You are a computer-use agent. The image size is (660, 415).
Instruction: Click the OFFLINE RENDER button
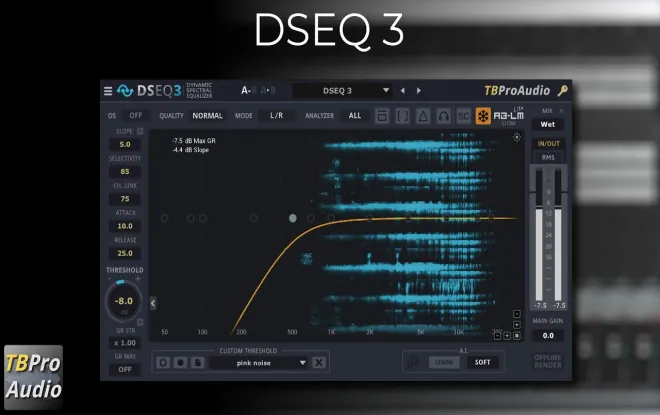click(x=548, y=361)
